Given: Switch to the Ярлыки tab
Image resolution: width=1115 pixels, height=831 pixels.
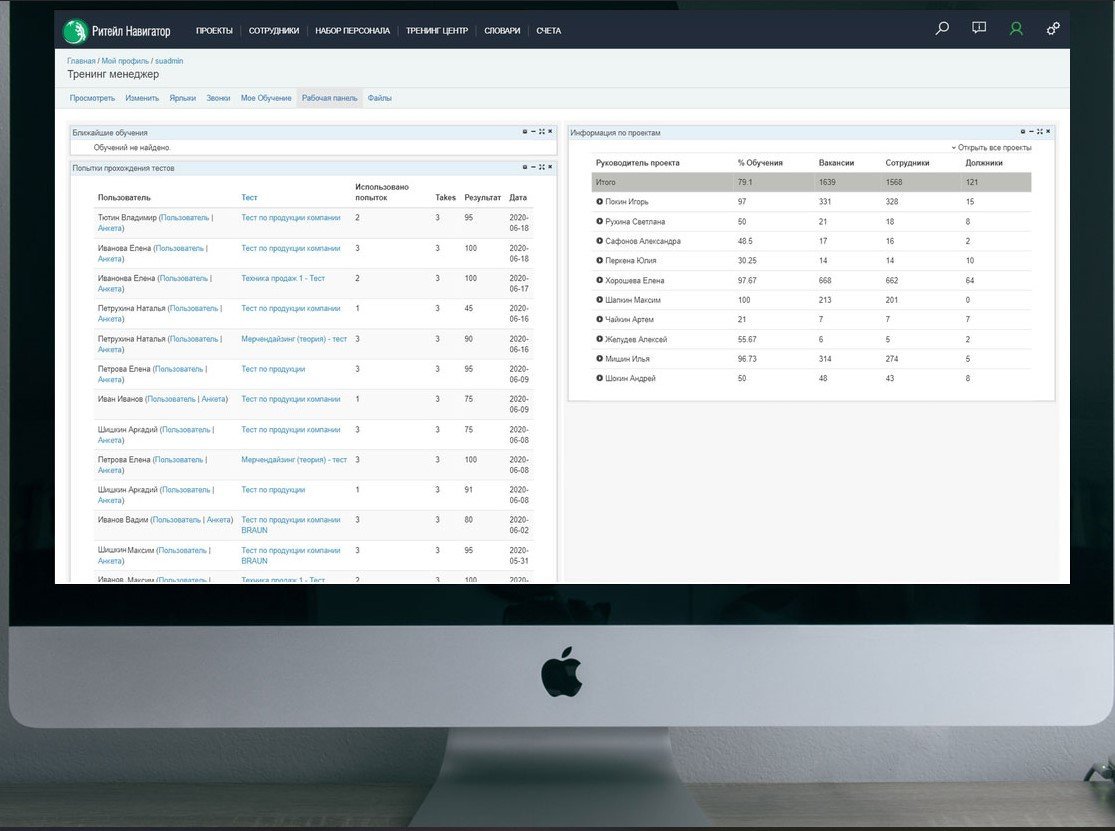Looking at the screenshot, I should 183,98.
